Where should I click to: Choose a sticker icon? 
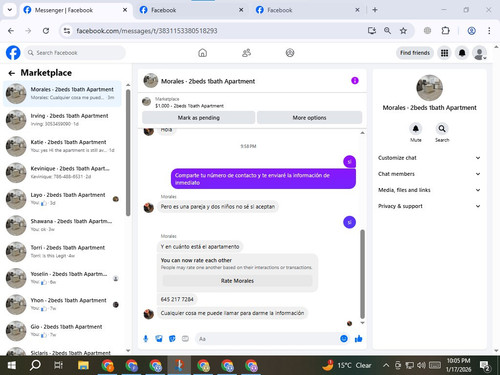click(x=172, y=339)
